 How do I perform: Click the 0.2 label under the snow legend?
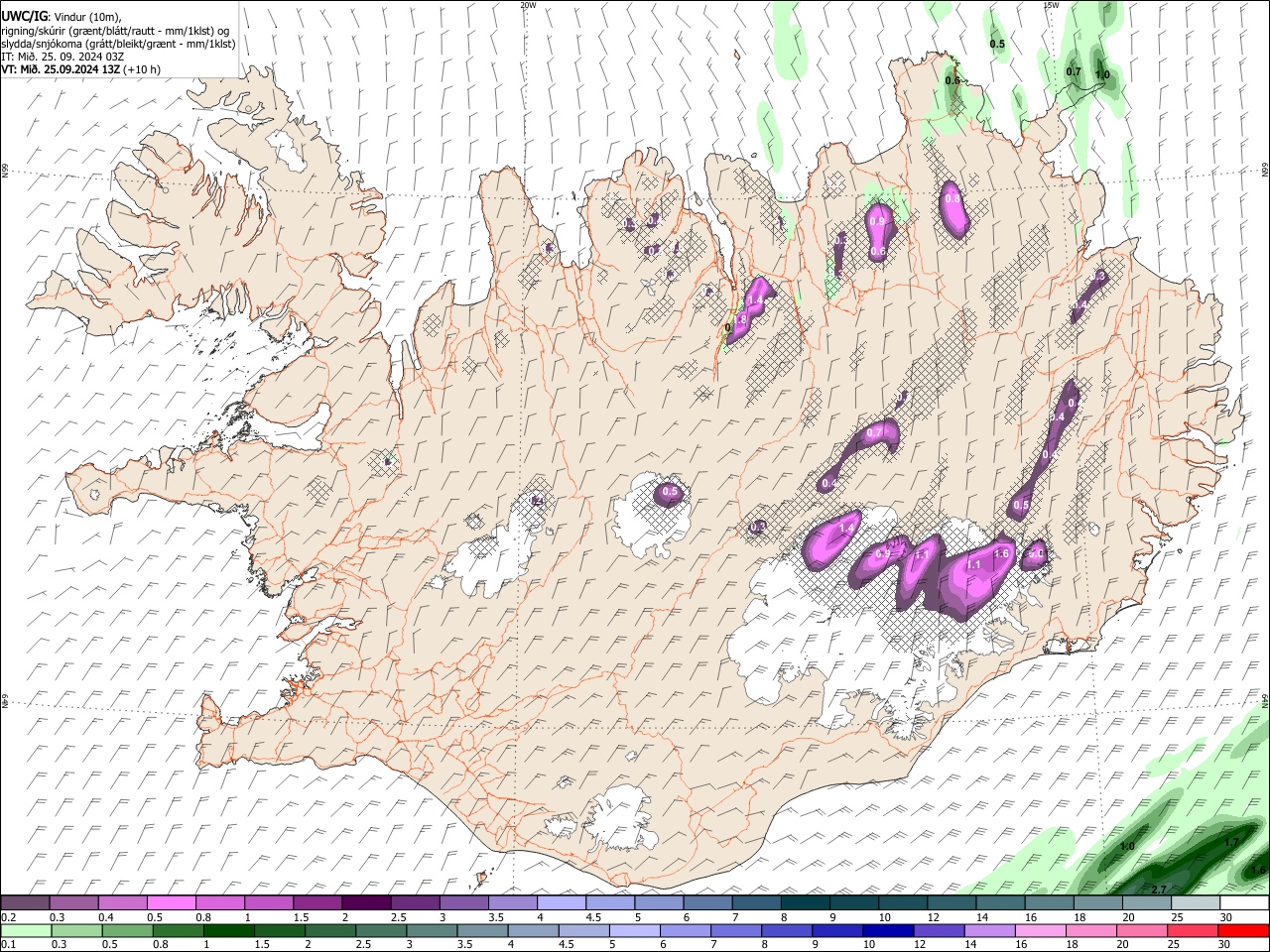coord(8,917)
